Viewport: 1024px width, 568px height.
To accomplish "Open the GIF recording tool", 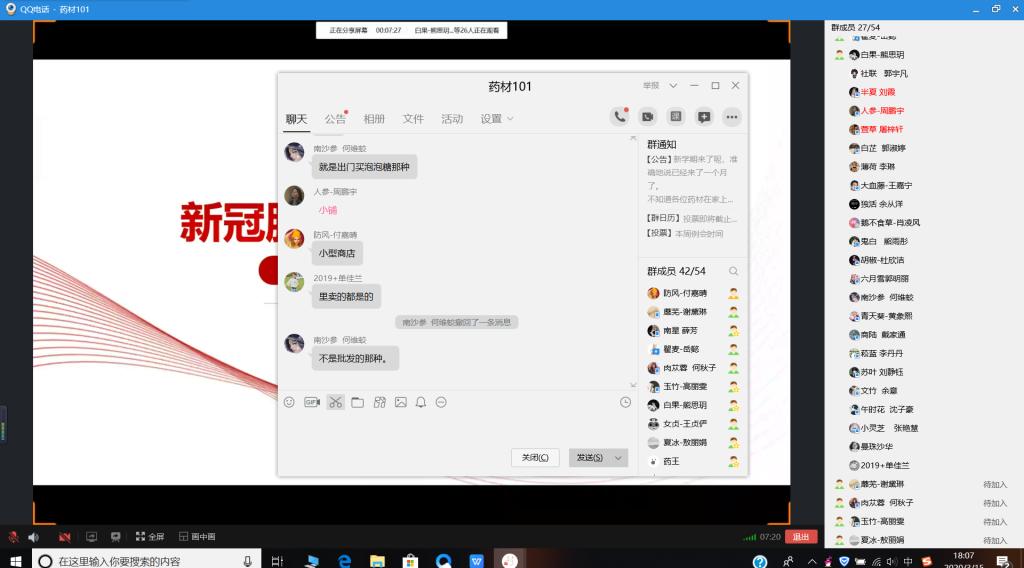I will [x=312, y=402].
